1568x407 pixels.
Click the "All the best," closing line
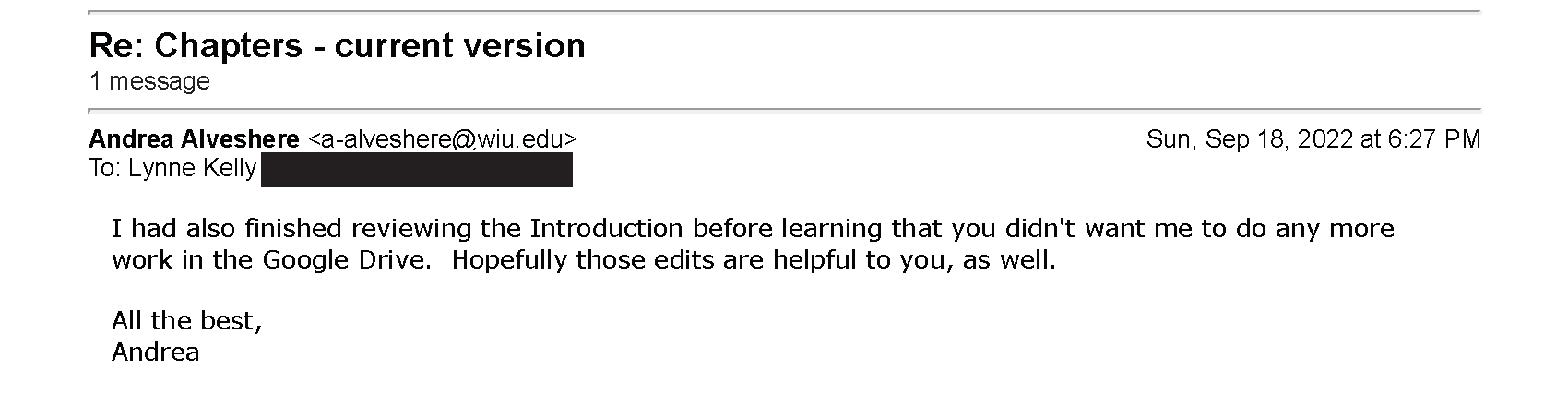[187, 321]
